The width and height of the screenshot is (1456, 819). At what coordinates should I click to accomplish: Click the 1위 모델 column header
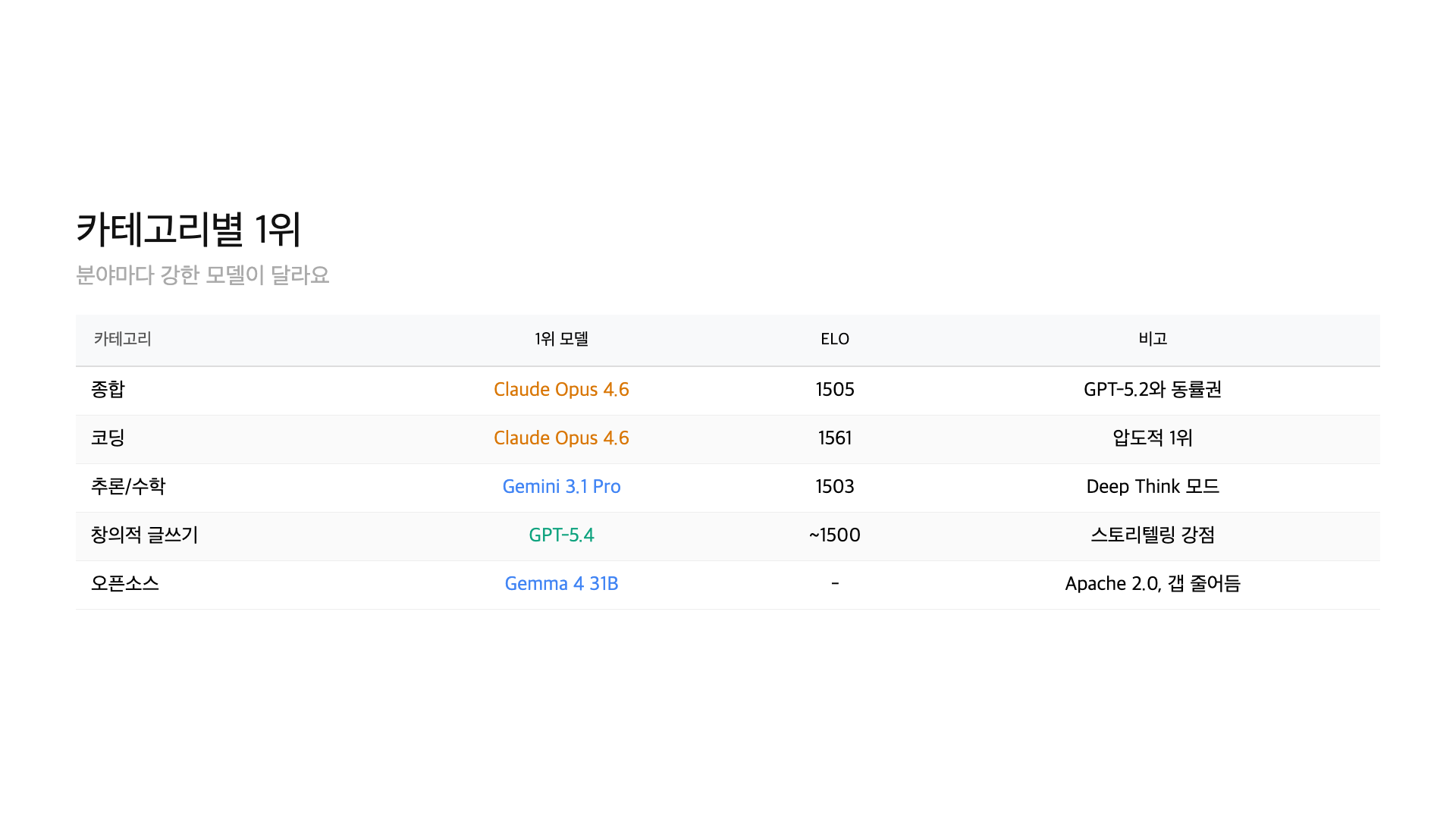[x=561, y=339]
